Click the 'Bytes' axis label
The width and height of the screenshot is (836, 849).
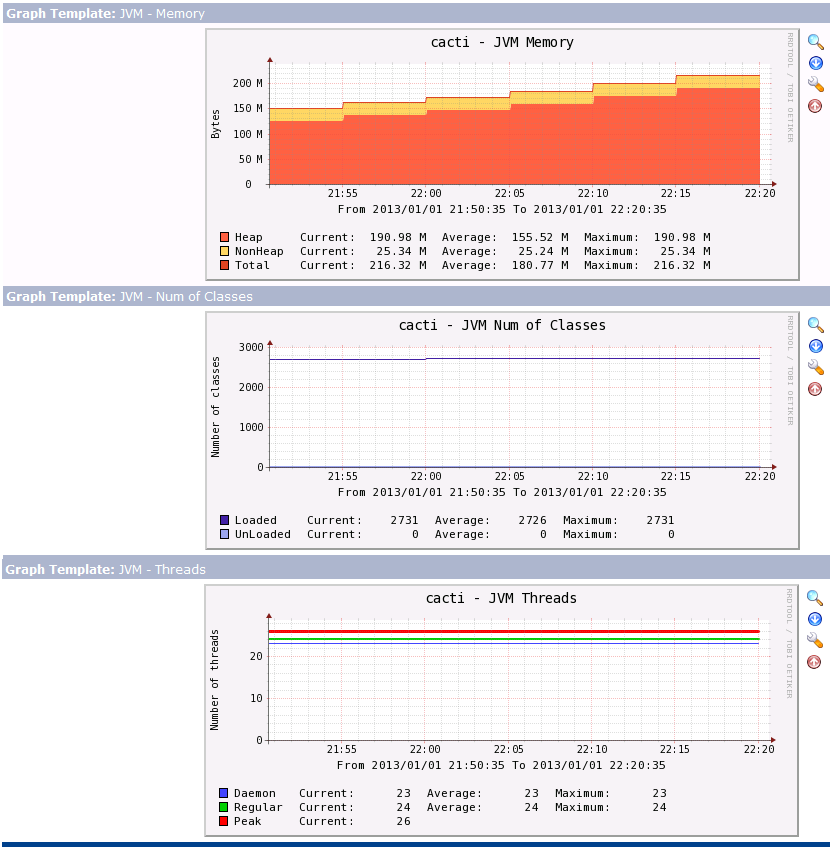[x=215, y=124]
